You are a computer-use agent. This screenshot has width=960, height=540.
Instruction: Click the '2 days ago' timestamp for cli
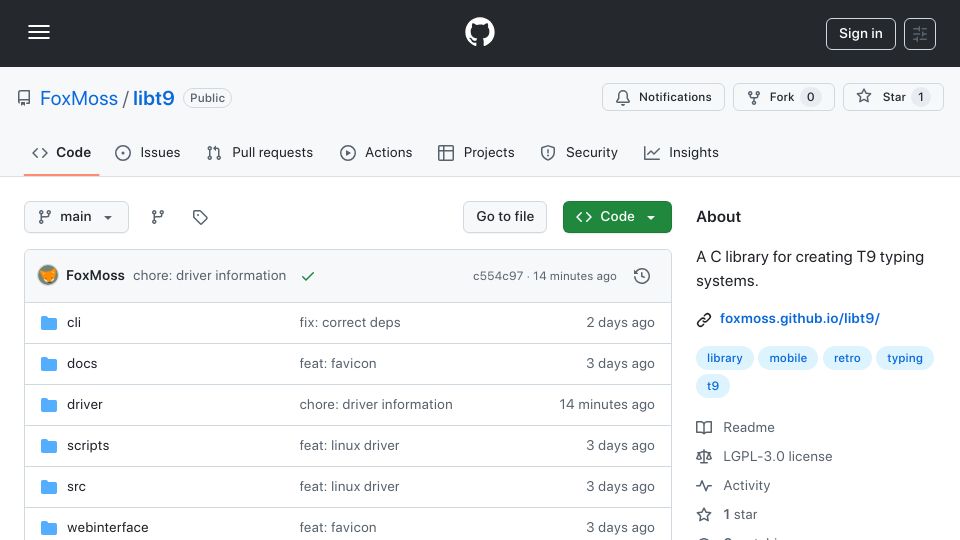point(620,323)
